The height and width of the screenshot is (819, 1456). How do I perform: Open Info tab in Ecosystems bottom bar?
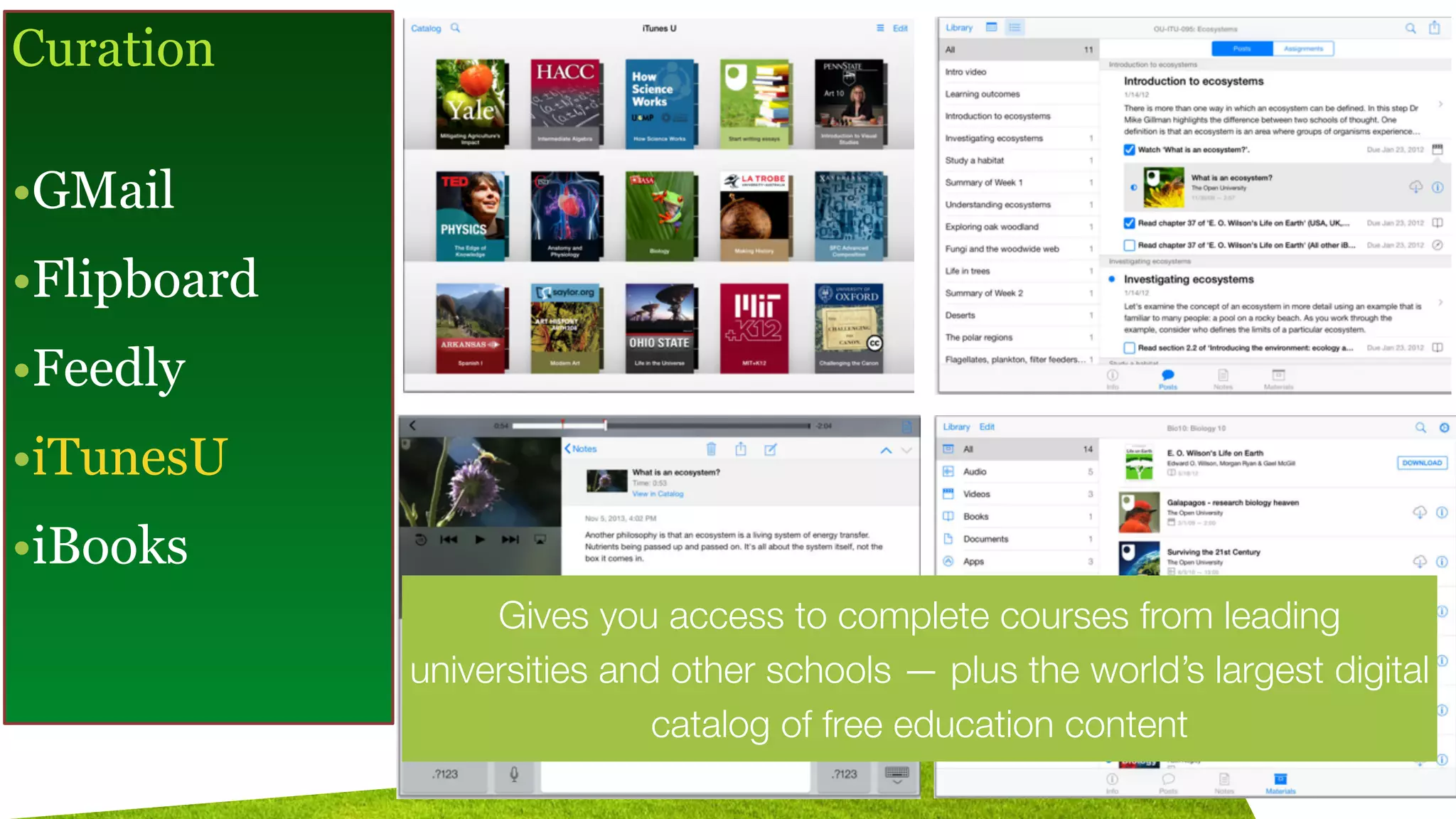(1113, 379)
